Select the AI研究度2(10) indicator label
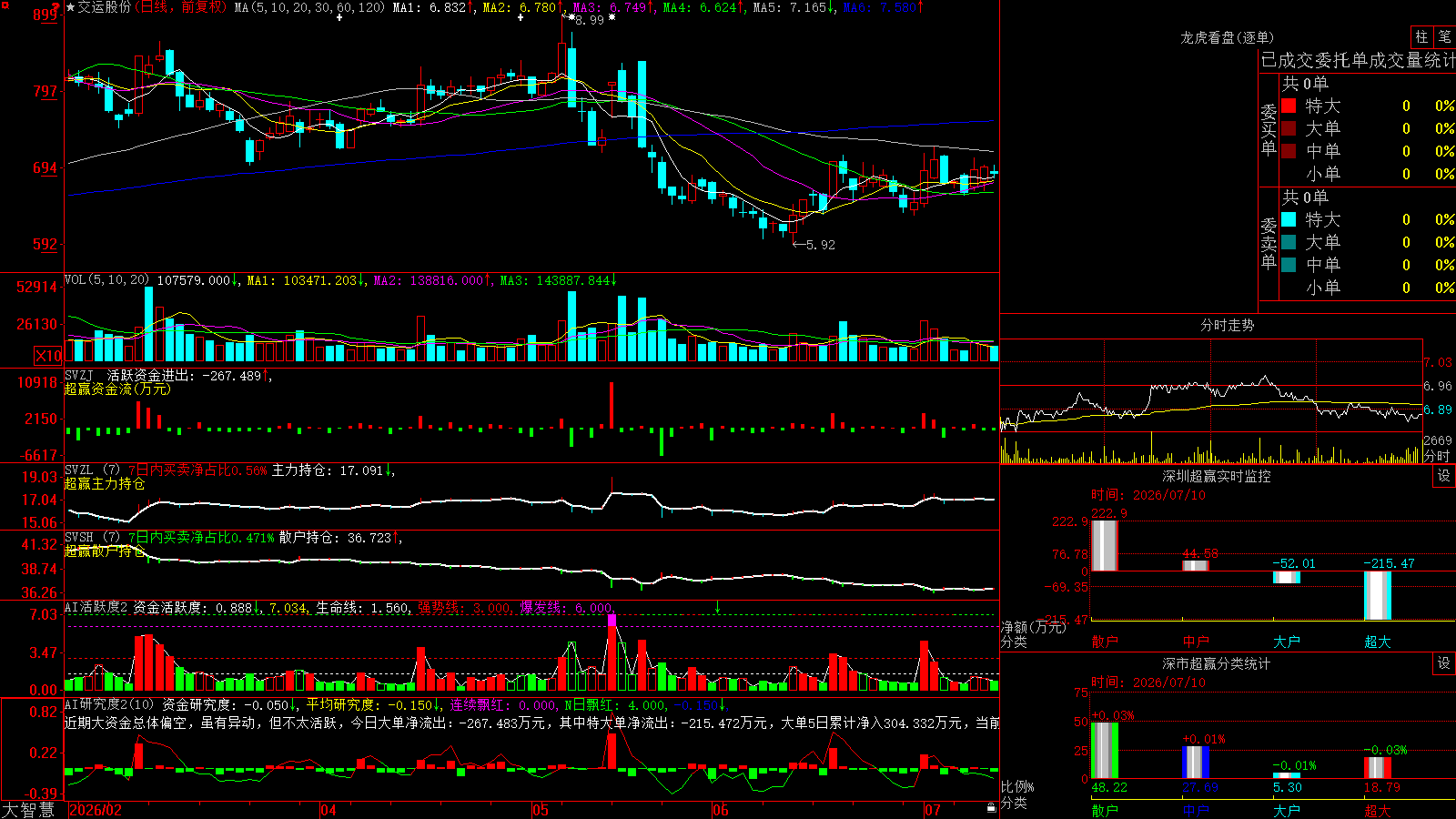The width and height of the screenshot is (1456, 819). [110, 704]
